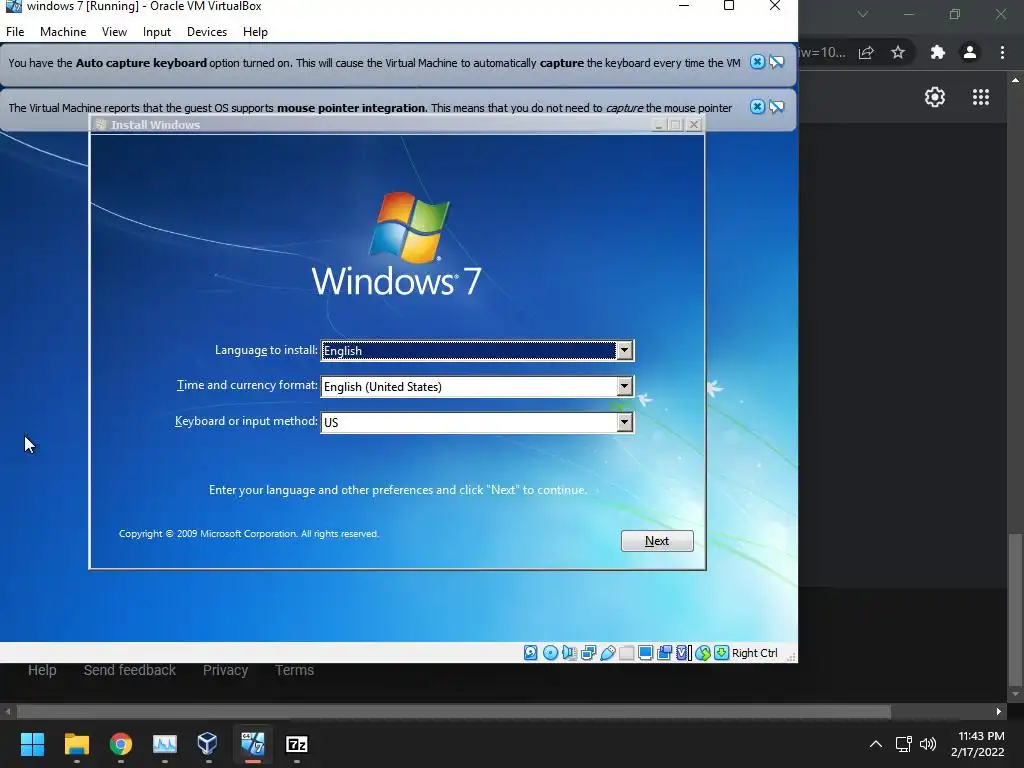Click the share page icon in Chrome
Screen dimensions: 1024x768
click(x=866, y=52)
